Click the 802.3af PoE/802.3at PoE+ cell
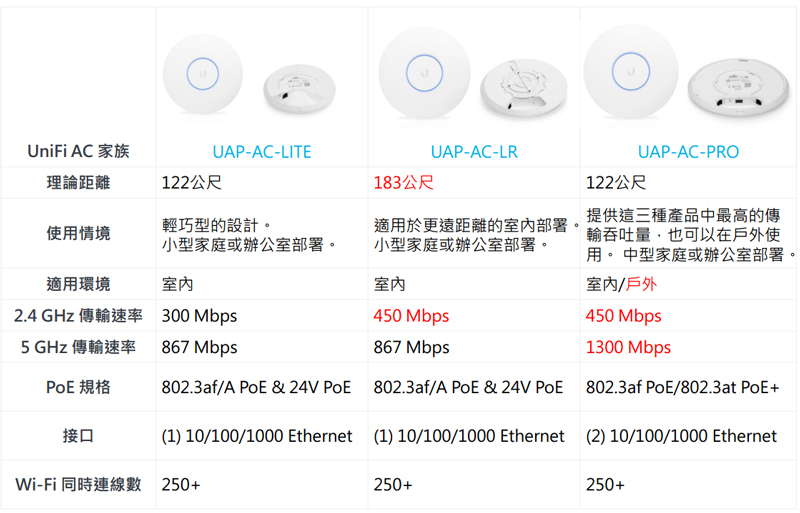Image resolution: width=800 pixels, height=513 pixels. (683, 387)
